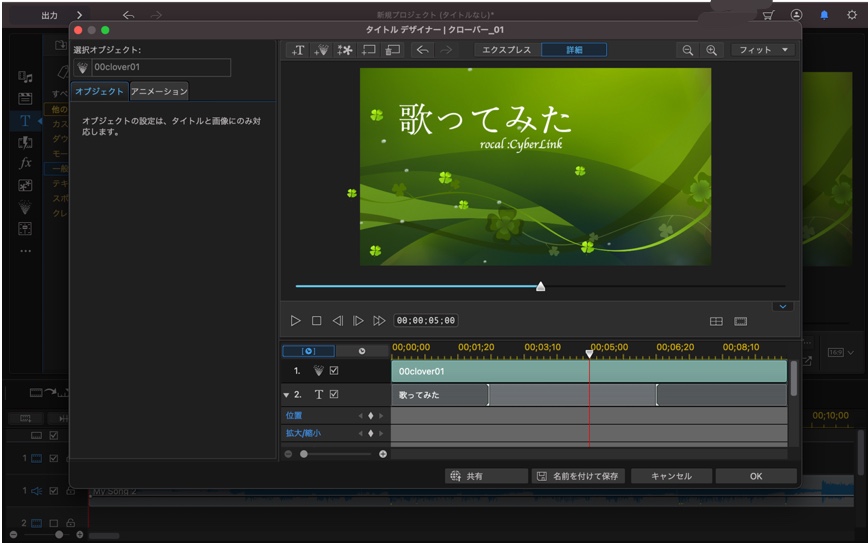Image resolution: width=868 pixels, height=543 pixels.
Task: Click the insert title text icon
Action: click(297, 50)
